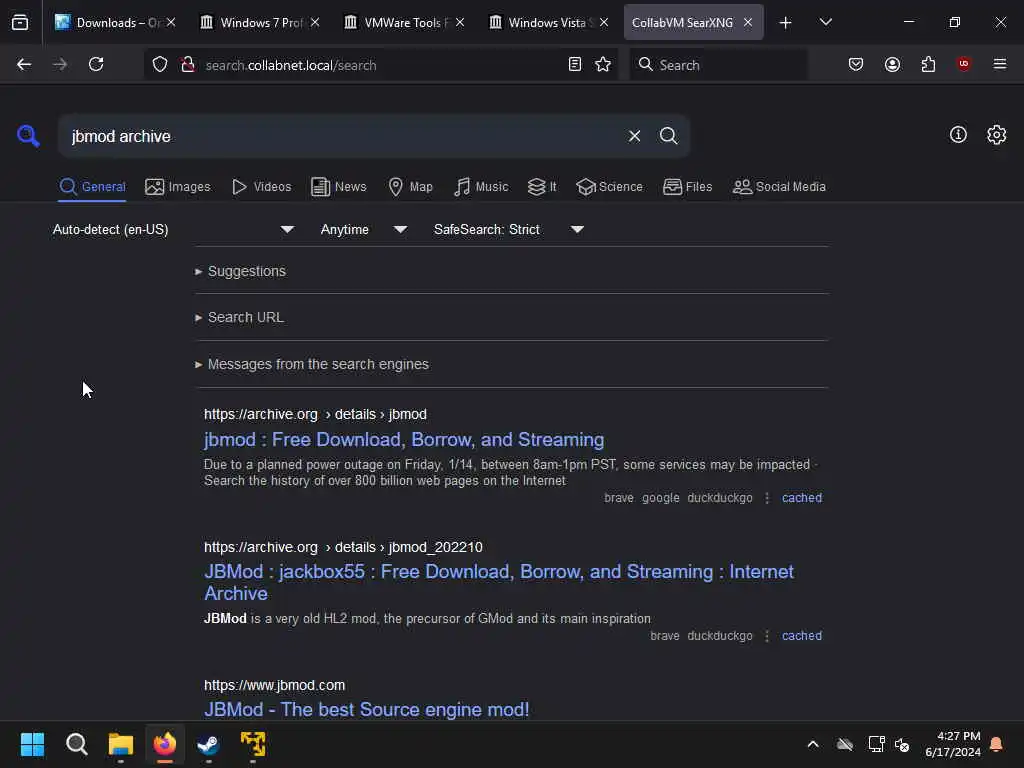Viewport: 1024px width, 768px height.
Task: Open JBMod : jackbox55 Internet Archive result
Action: [499, 583]
